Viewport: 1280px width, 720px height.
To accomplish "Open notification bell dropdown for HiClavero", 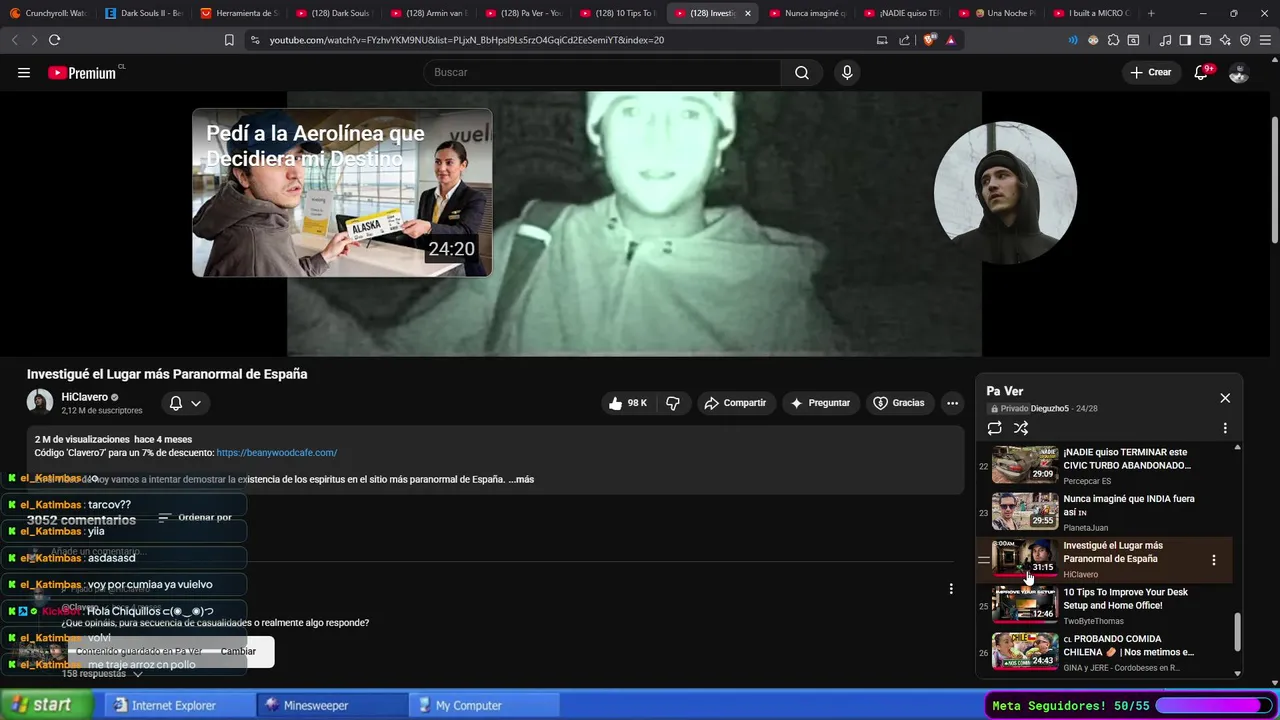I will point(185,403).
